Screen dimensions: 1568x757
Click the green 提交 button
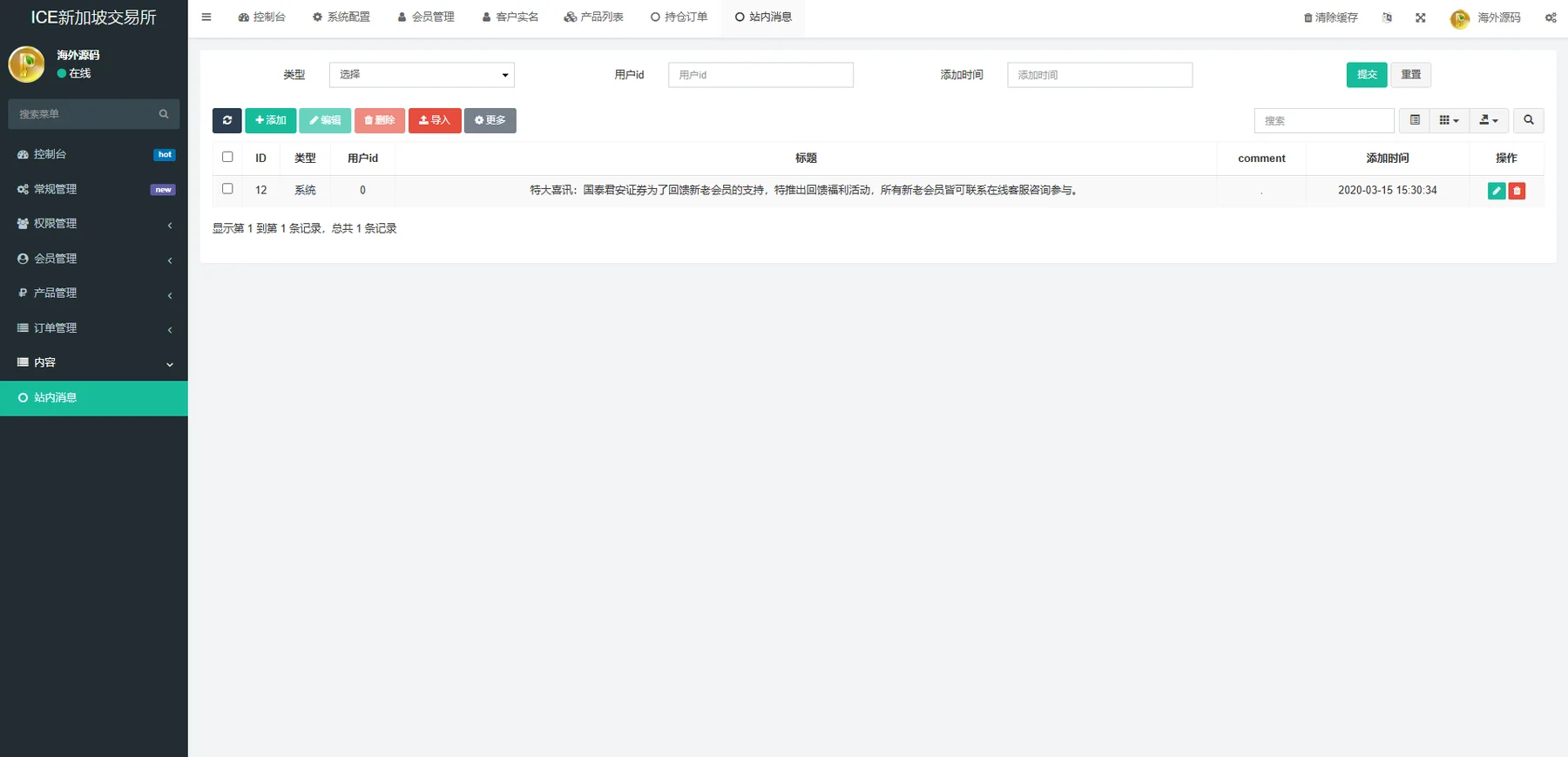tap(1367, 75)
